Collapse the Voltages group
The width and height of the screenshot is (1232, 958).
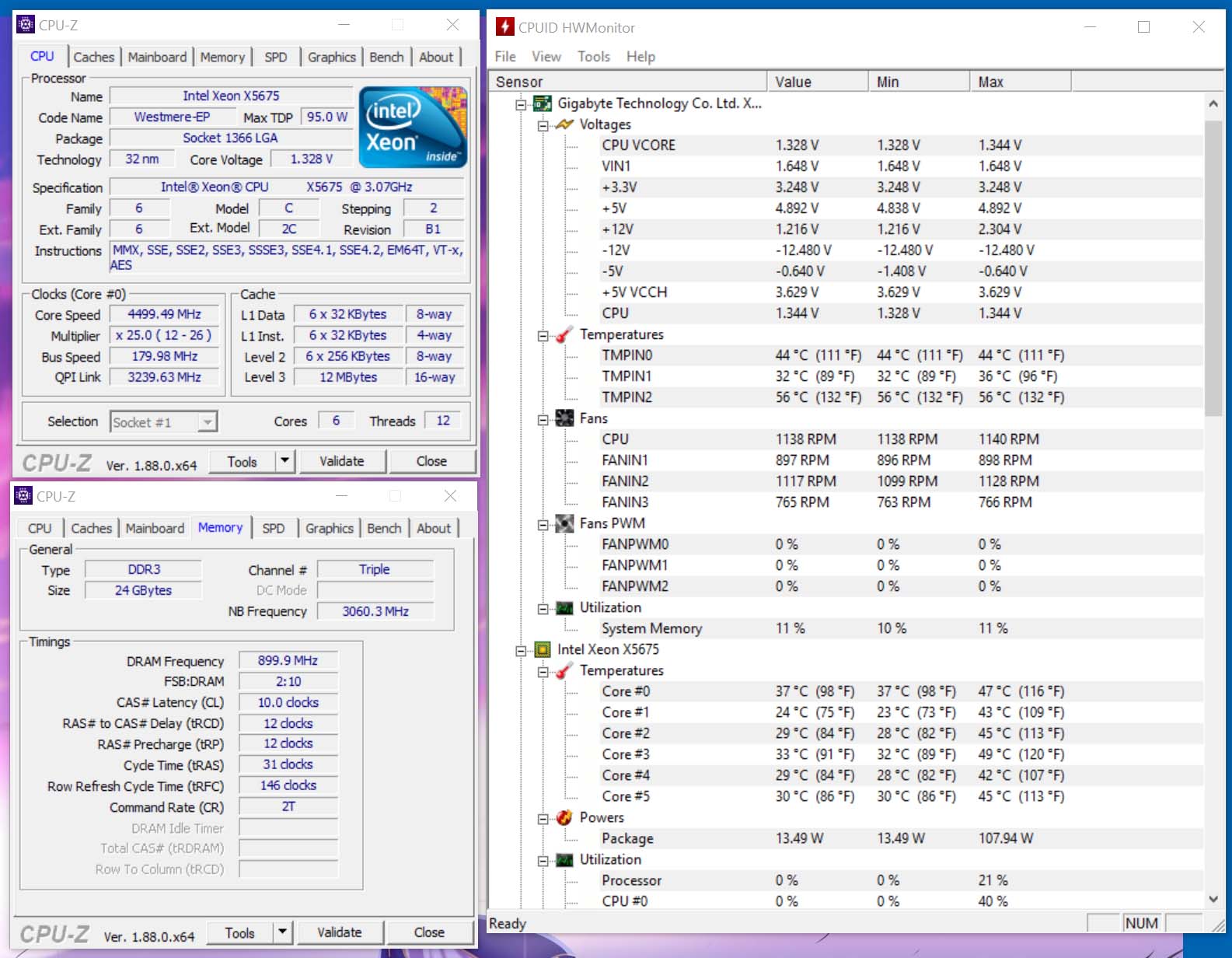coord(543,125)
